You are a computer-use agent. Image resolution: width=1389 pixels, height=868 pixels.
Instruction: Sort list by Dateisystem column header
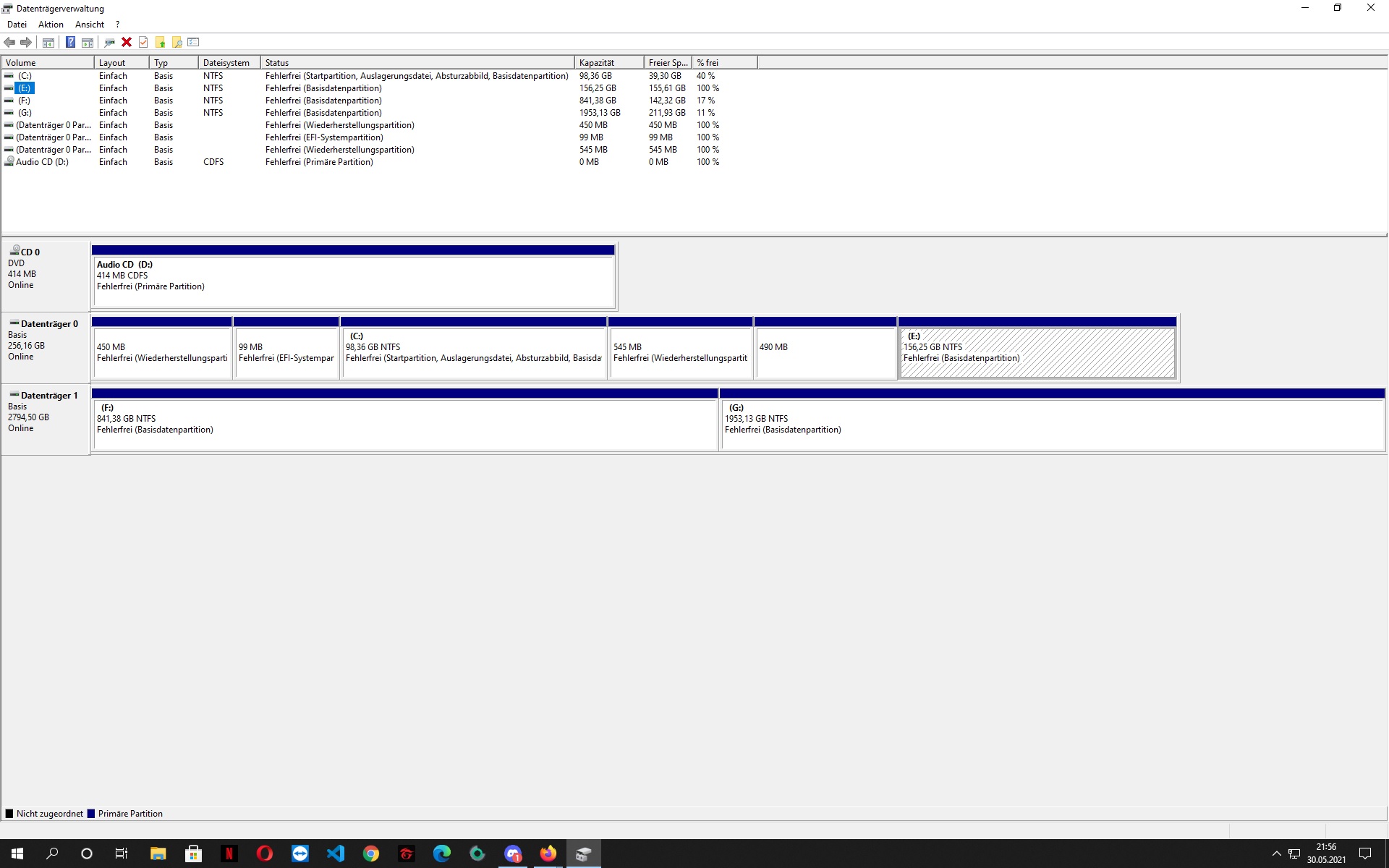coord(228,63)
